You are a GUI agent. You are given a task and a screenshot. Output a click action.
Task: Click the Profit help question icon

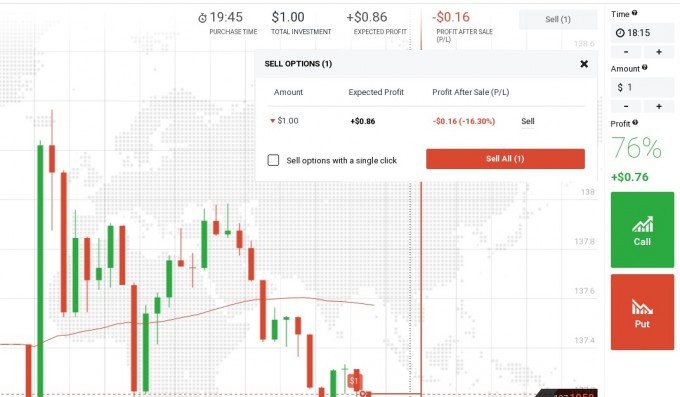click(635, 122)
